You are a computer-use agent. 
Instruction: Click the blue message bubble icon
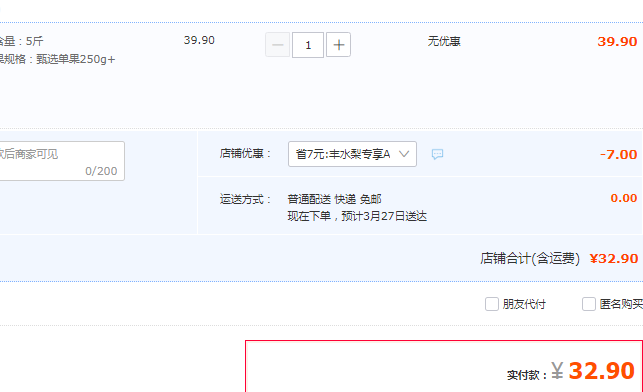tap(438, 154)
